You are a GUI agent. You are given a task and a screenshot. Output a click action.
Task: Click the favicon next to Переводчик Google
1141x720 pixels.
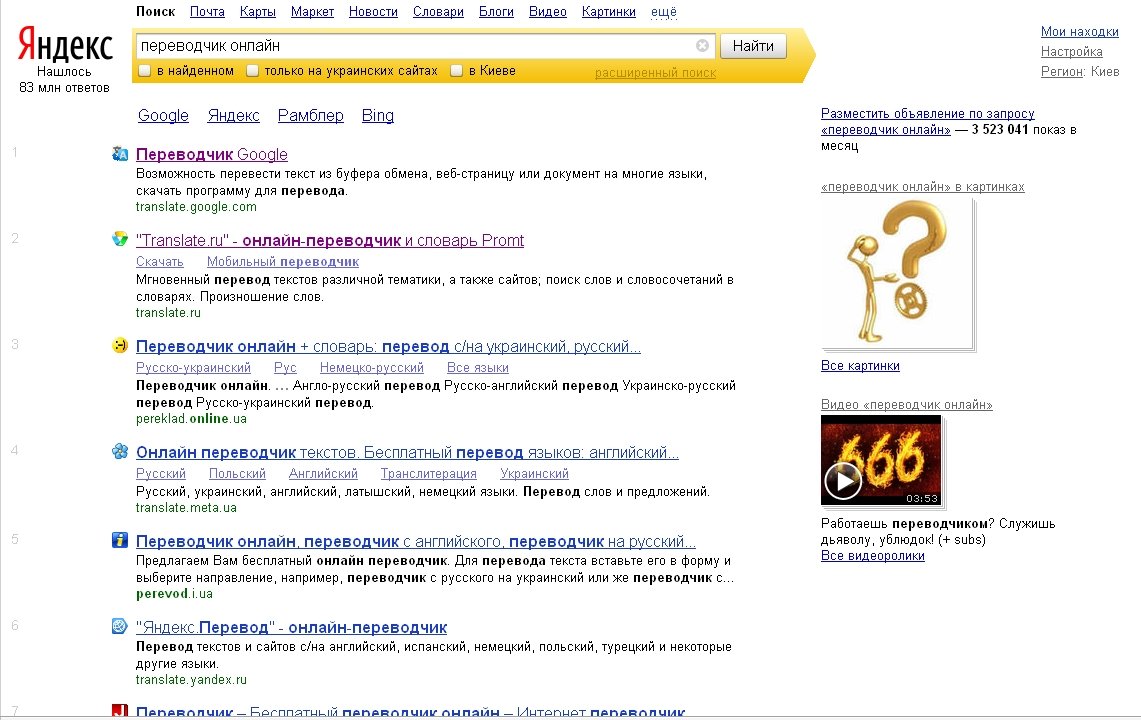point(120,154)
